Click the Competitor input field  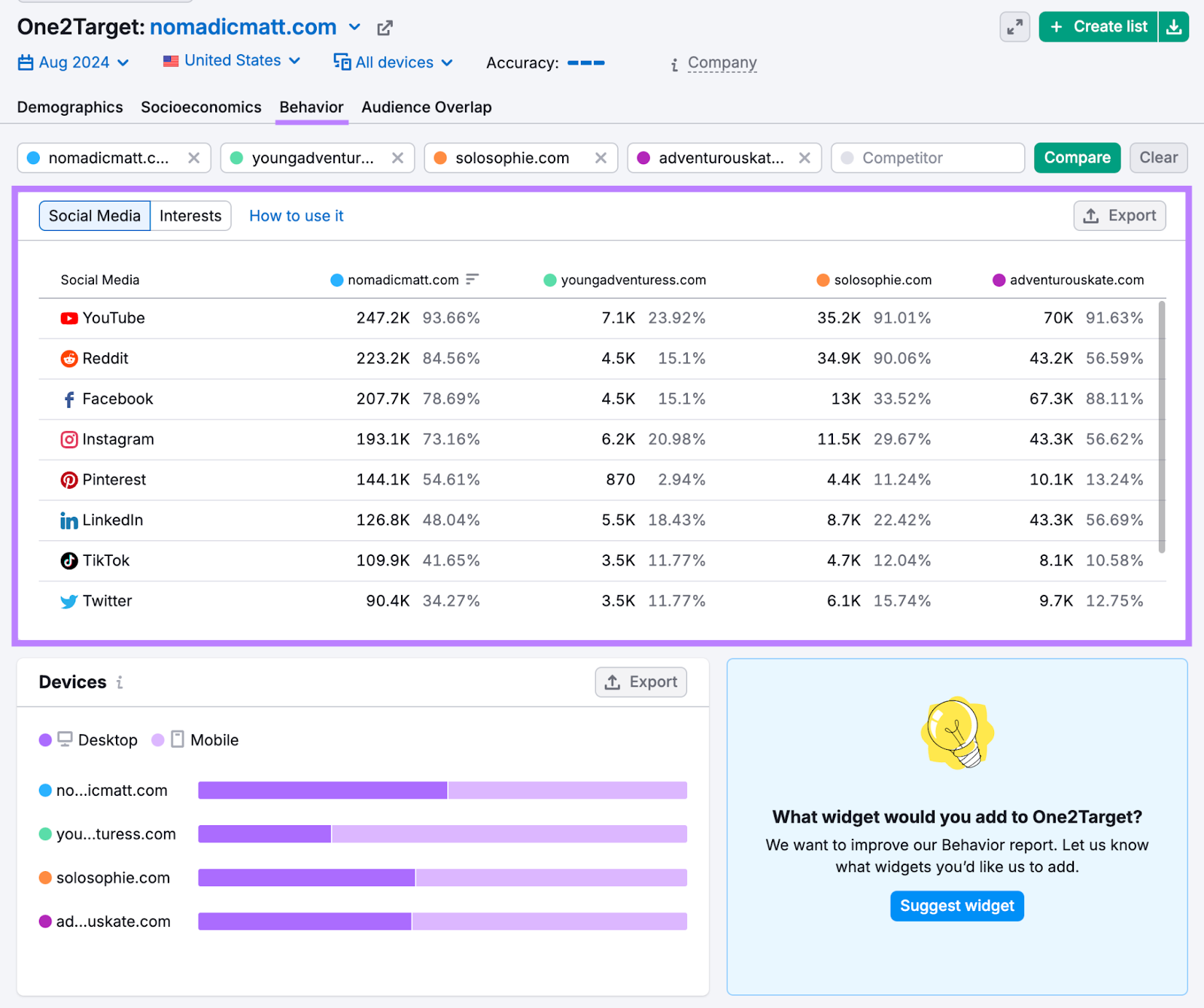(x=928, y=158)
